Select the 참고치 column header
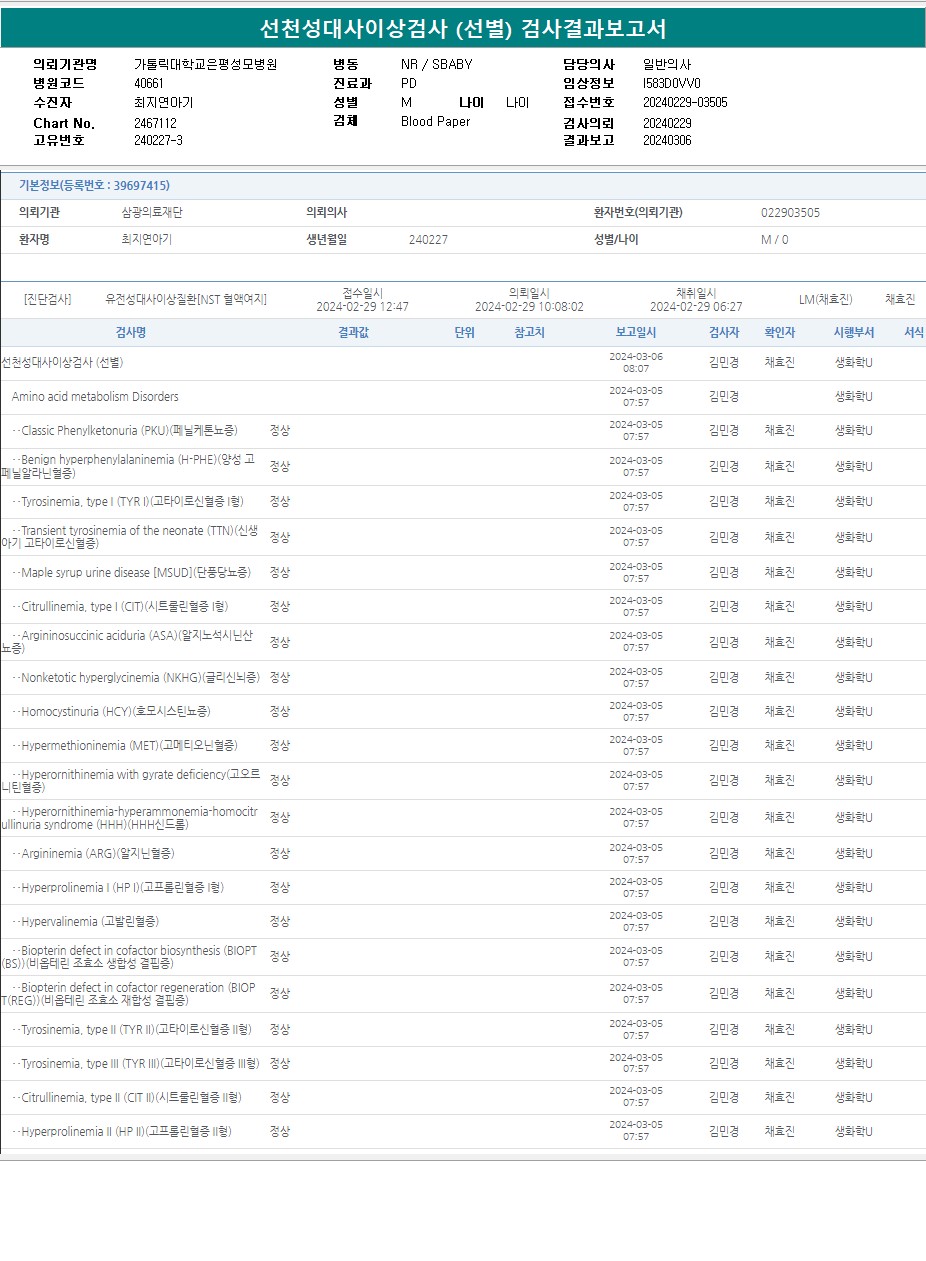The width and height of the screenshot is (926, 1261). (x=529, y=333)
